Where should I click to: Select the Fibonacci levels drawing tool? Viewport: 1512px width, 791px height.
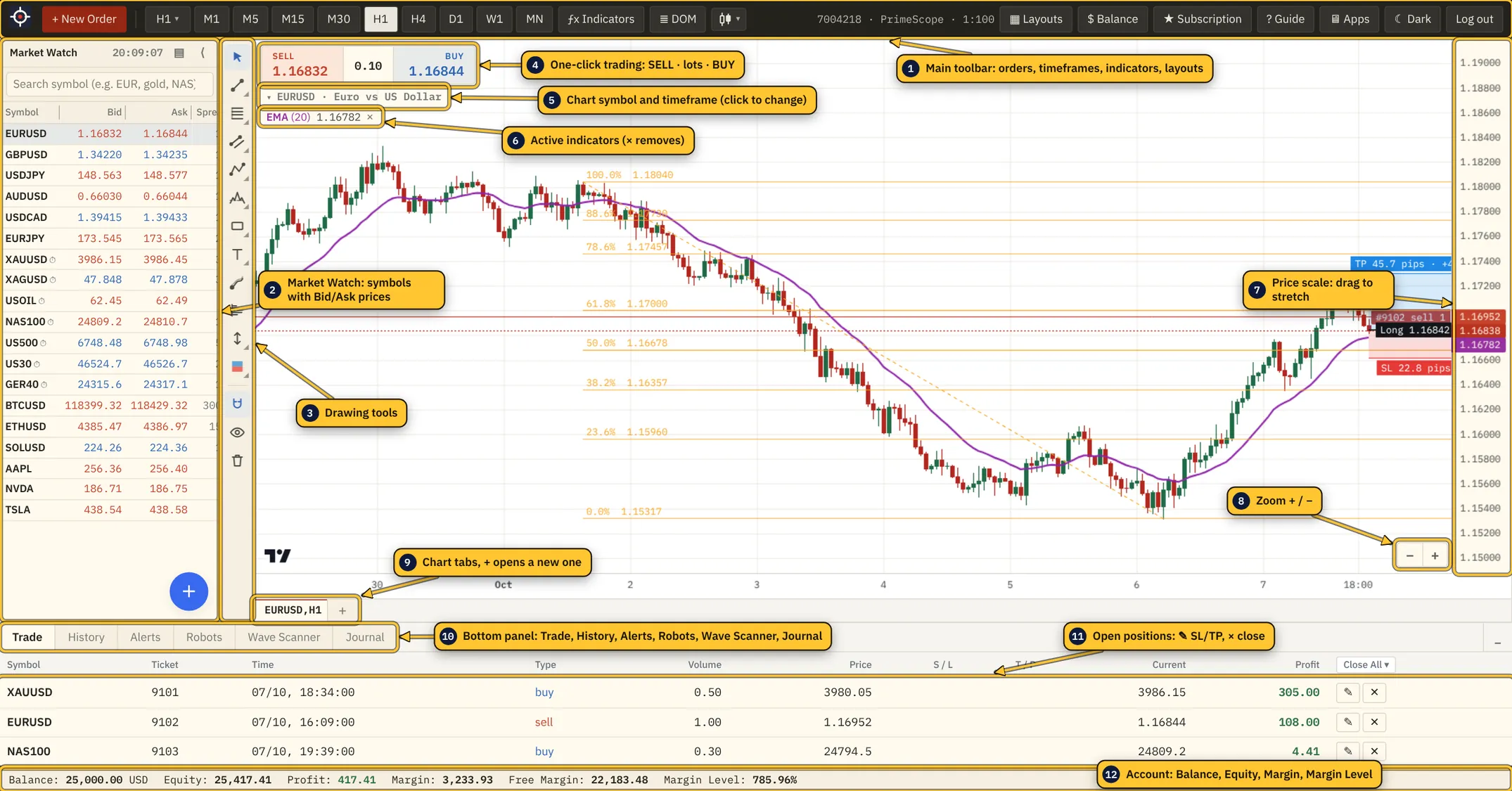click(x=237, y=113)
